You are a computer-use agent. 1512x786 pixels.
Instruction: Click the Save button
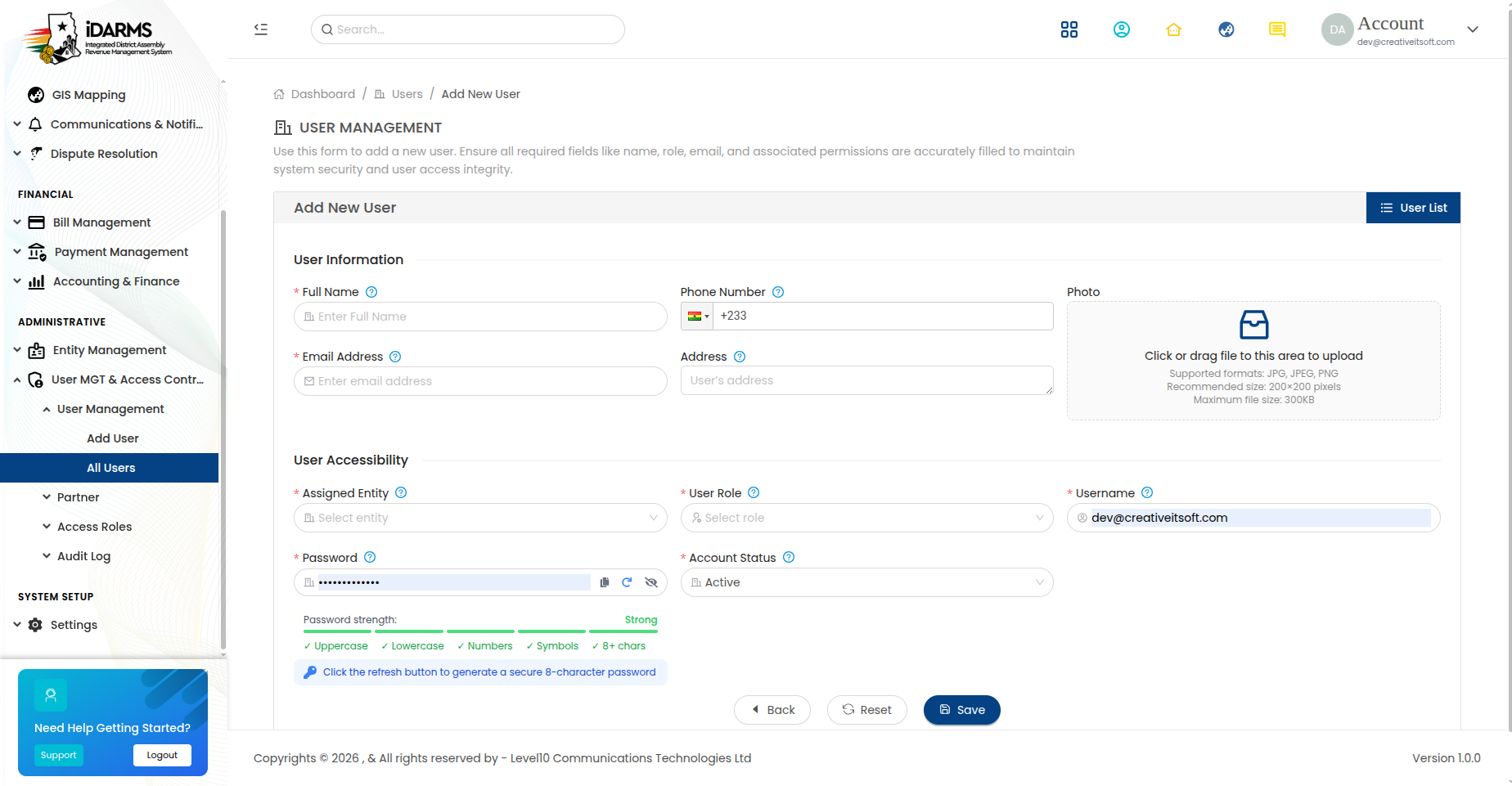(x=961, y=710)
